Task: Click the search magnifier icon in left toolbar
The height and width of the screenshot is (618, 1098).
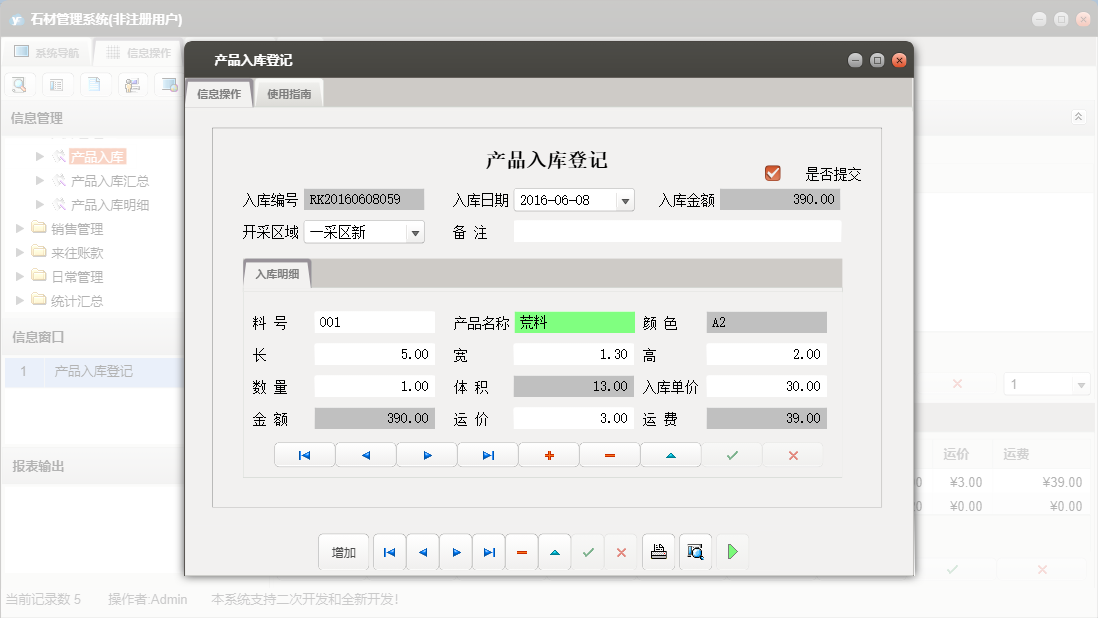Action: click(19, 84)
